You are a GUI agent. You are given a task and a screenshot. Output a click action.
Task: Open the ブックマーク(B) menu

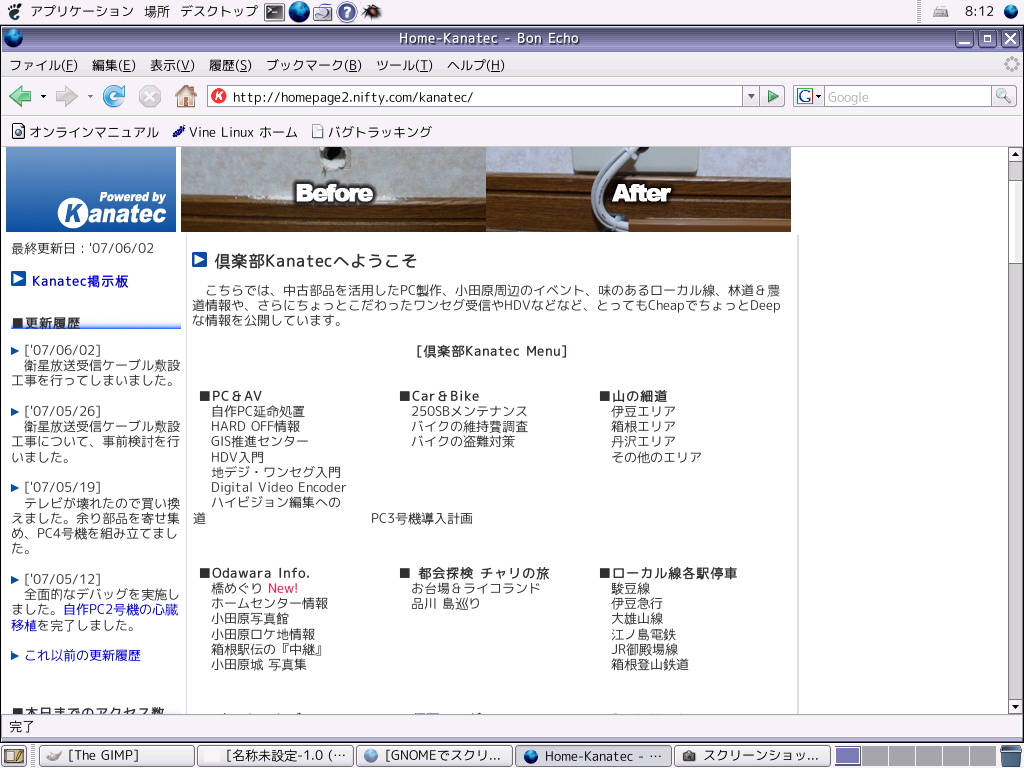pos(313,65)
